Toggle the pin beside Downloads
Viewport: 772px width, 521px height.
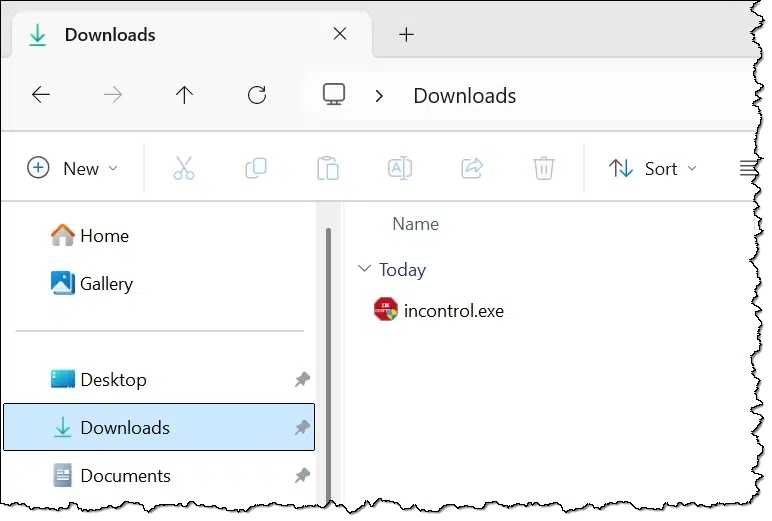point(302,427)
